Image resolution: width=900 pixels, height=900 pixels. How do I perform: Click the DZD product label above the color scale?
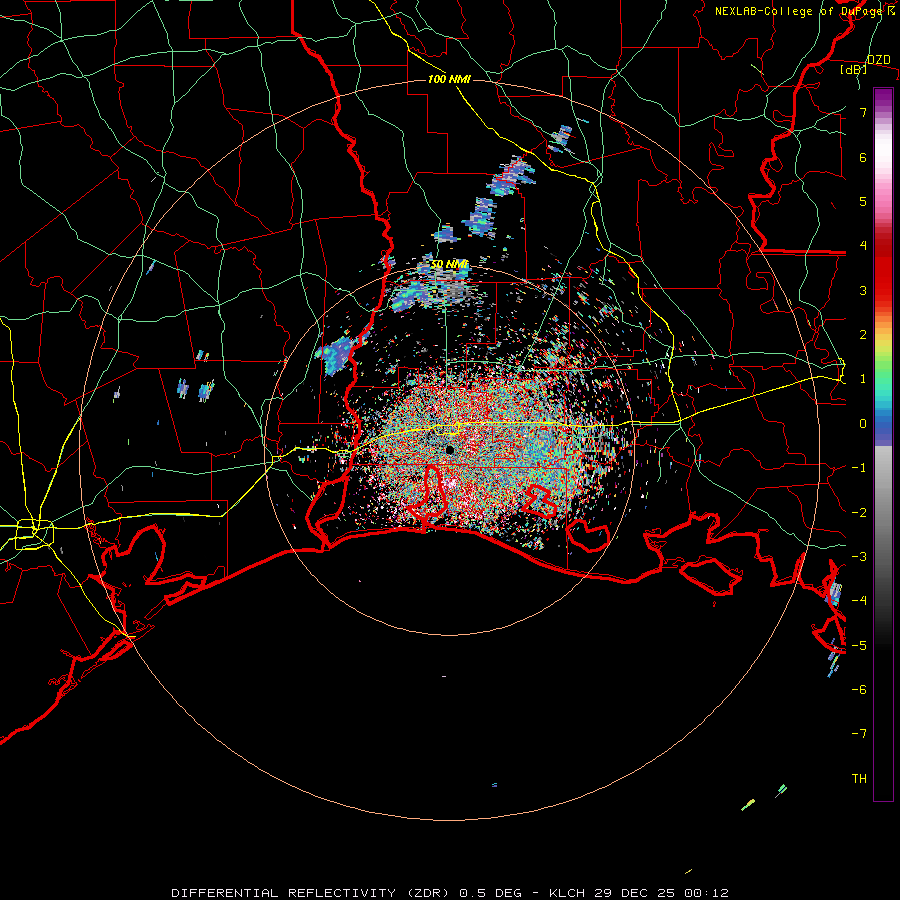coord(878,60)
